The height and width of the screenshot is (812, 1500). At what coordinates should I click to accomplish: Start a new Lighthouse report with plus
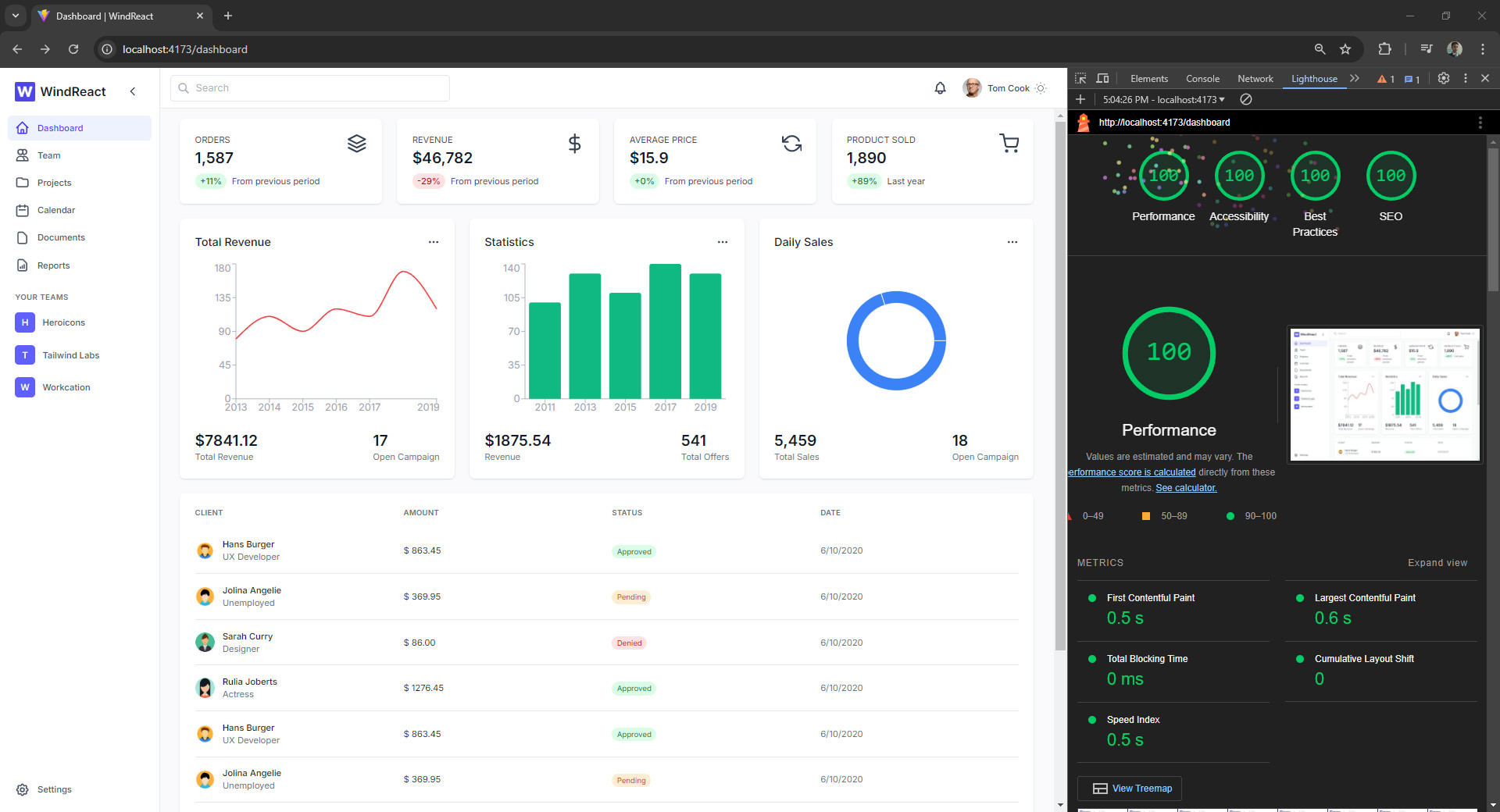(1080, 99)
